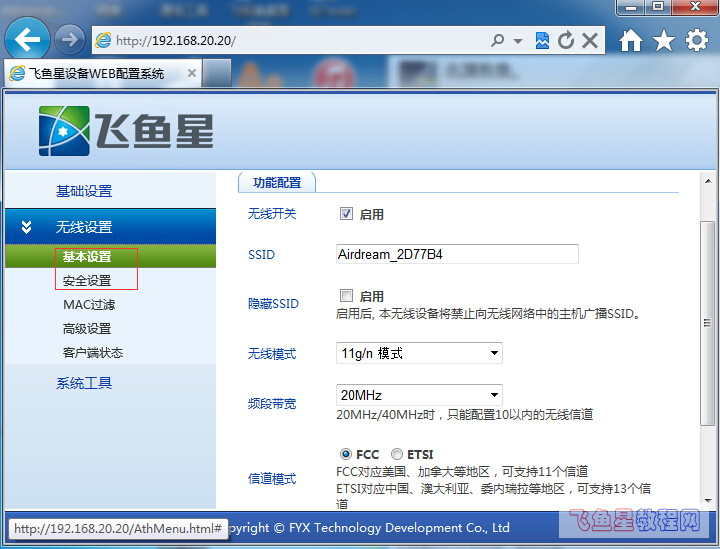Maximize the browser window
The height and width of the screenshot is (549, 720).
point(658,7)
